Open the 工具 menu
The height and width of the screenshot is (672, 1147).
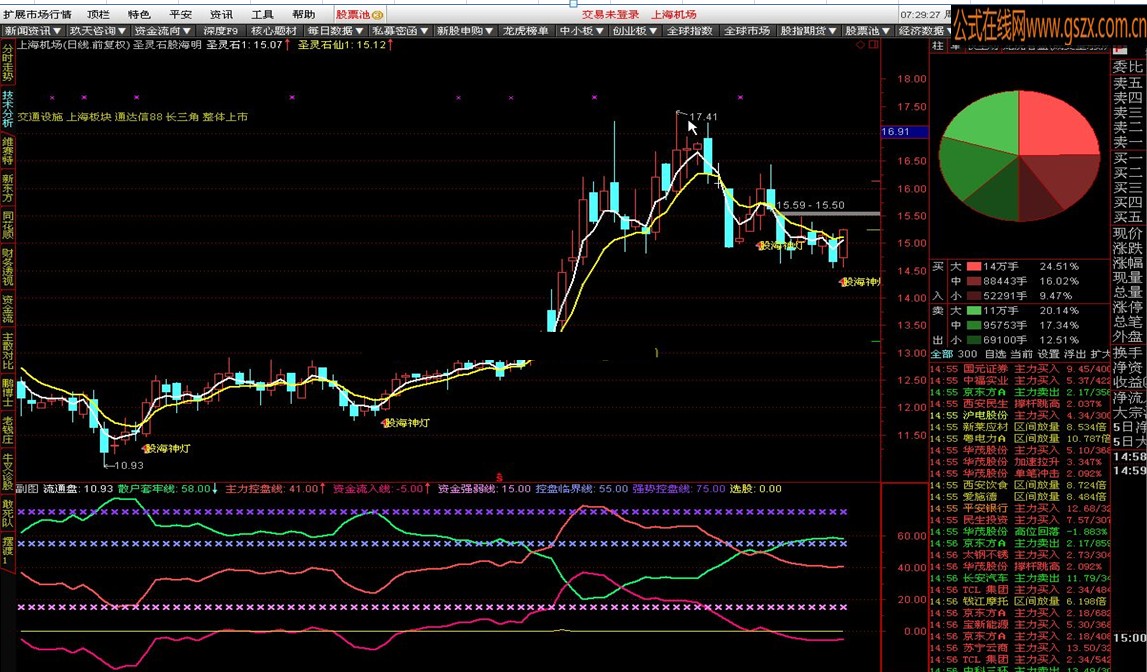click(262, 15)
